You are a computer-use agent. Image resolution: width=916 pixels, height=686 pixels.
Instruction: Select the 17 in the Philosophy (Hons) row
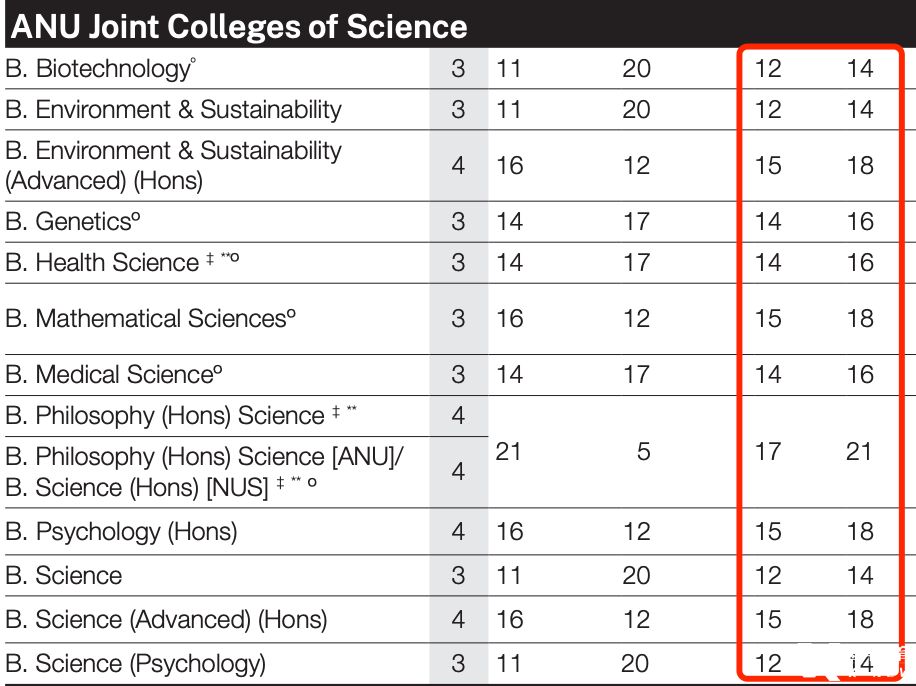point(768,452)
